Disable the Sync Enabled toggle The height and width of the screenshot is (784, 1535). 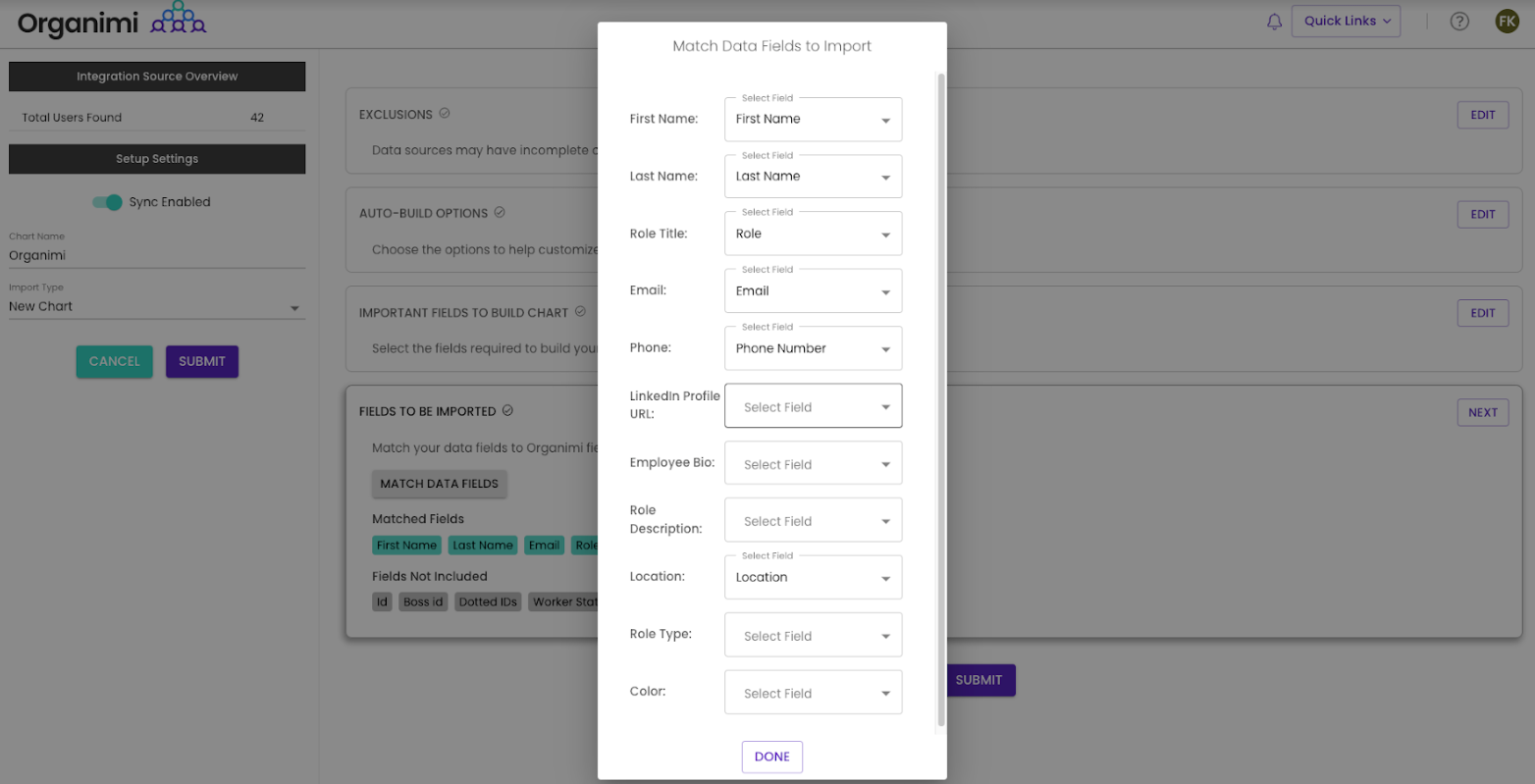106,202
